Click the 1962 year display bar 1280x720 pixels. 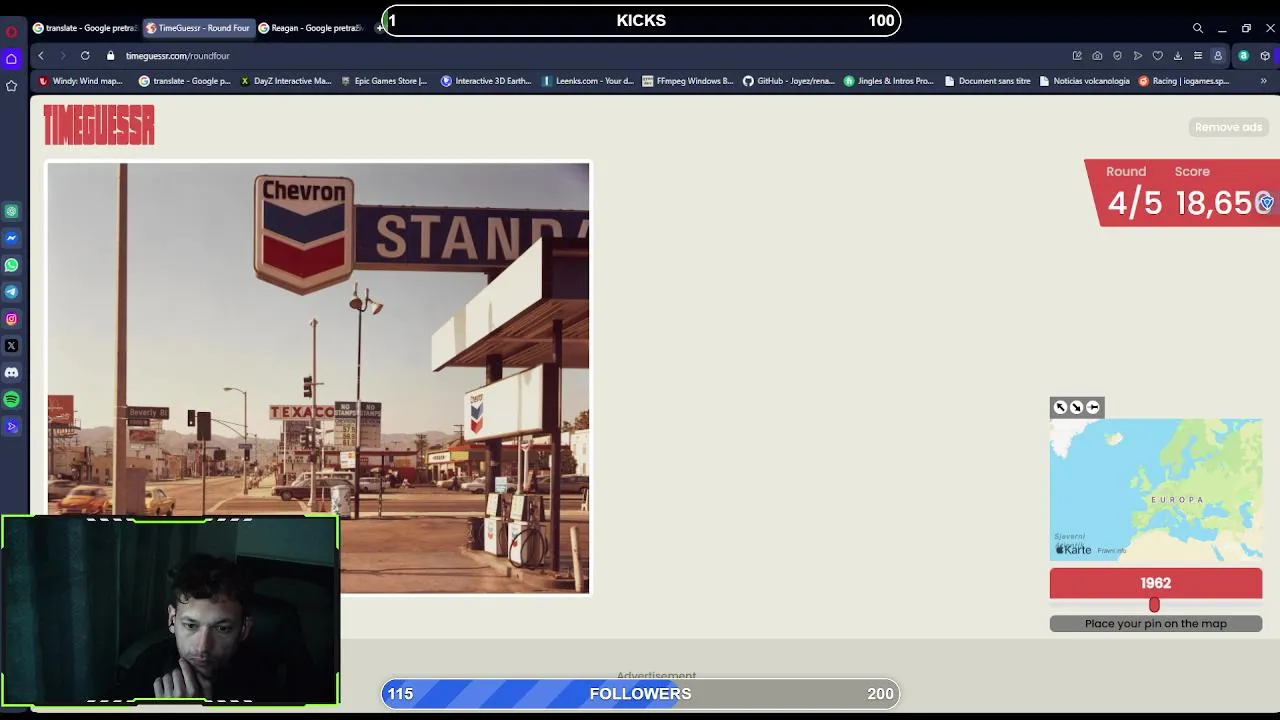point(1156,583)
